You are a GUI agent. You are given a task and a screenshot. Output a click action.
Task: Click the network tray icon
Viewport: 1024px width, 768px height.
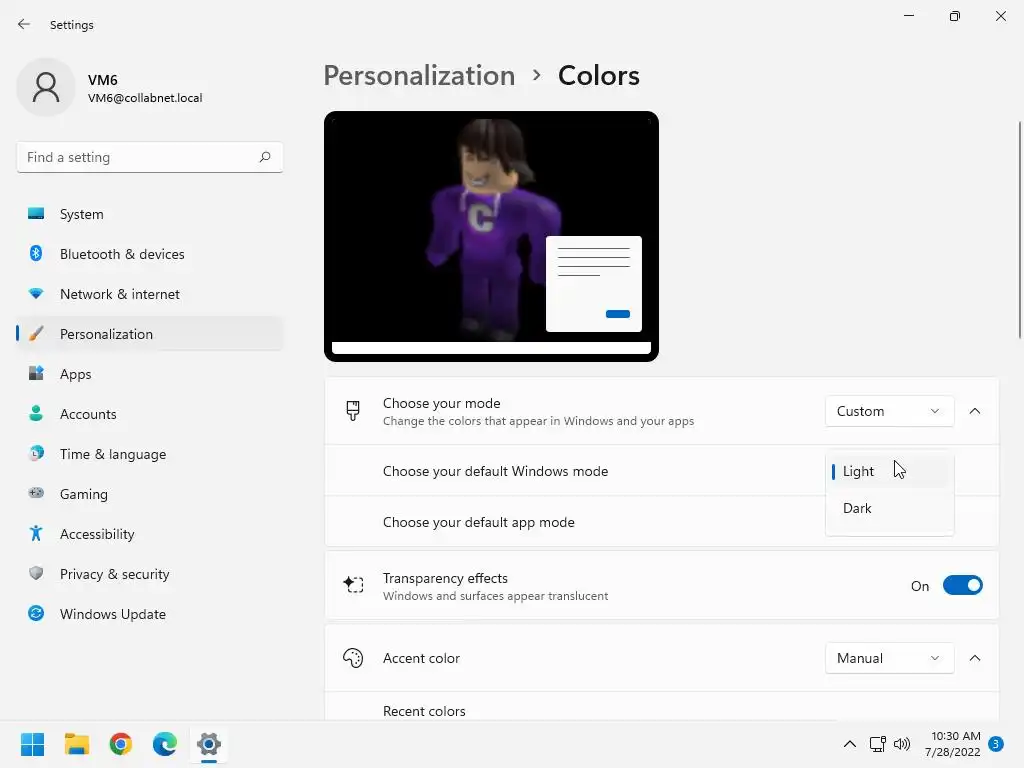point(877,744)
